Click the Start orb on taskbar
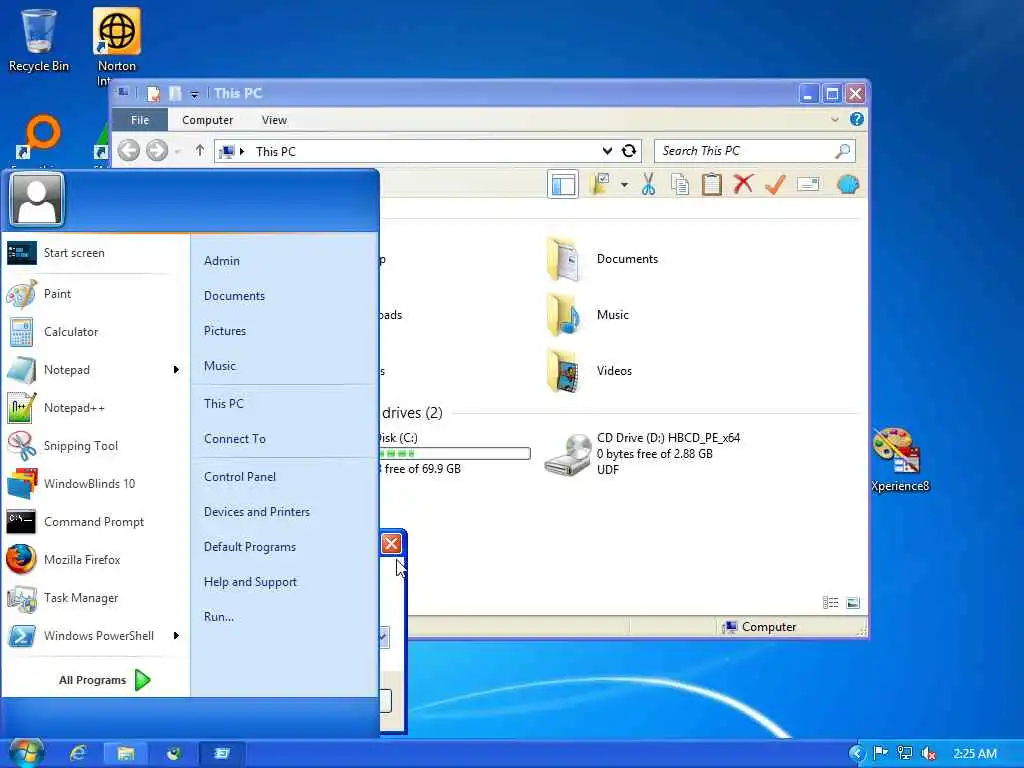This screenshot has height=768, width=1024. (27, 752)
